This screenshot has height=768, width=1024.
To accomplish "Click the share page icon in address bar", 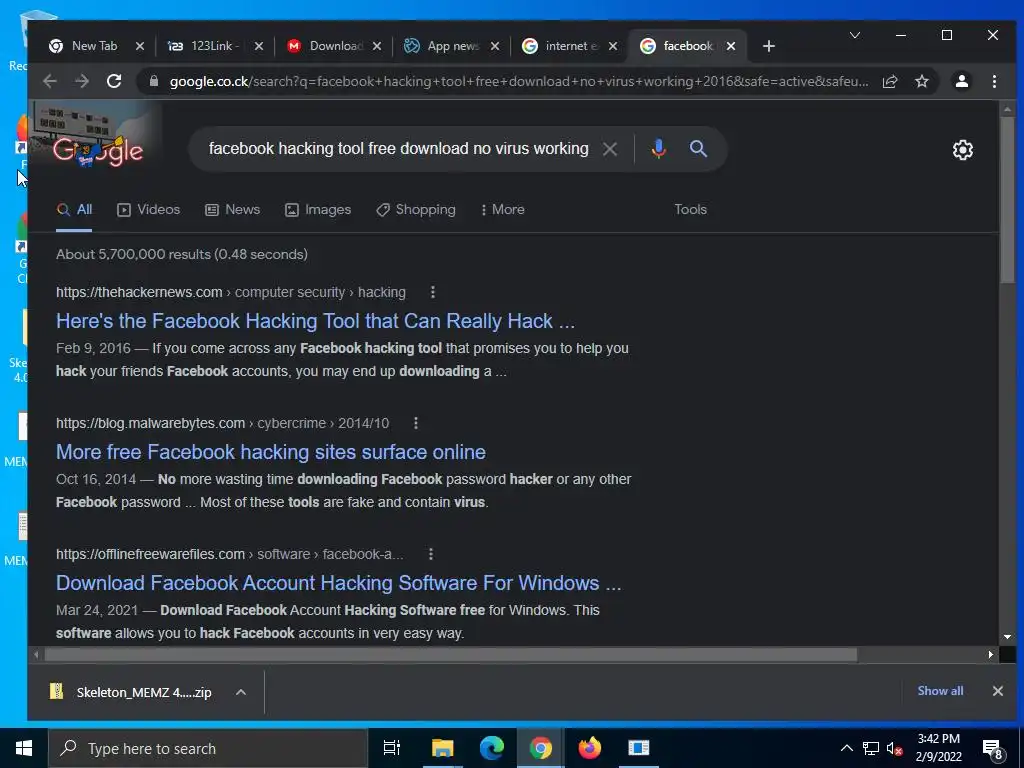I will [x=889, y=82].
